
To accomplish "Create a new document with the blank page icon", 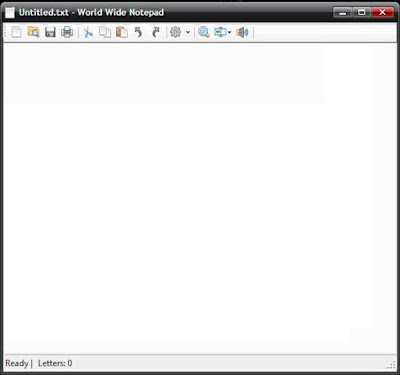I will (x=16, y=32).
